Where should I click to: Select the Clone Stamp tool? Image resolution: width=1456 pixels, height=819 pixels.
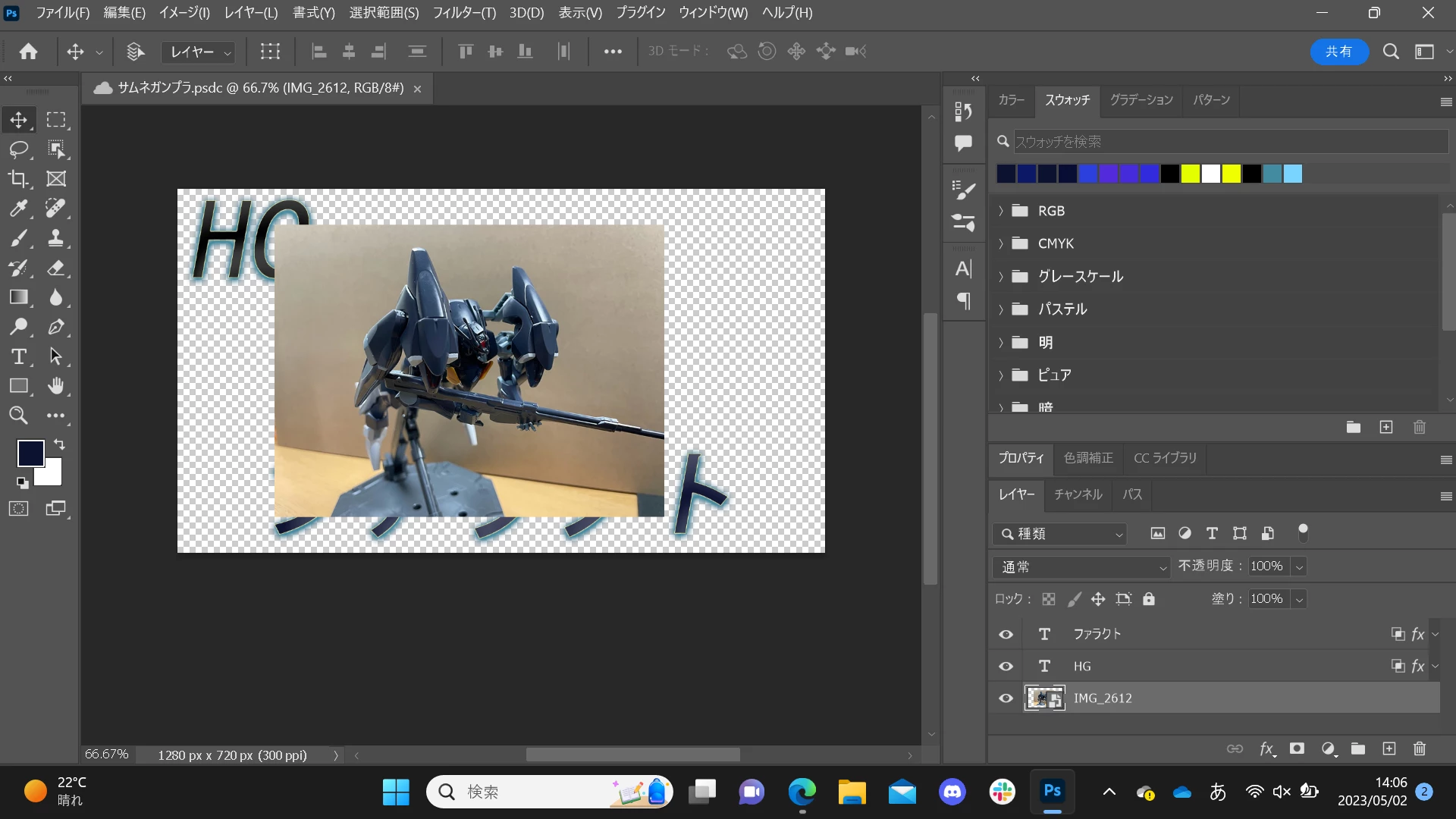[56, 238]
